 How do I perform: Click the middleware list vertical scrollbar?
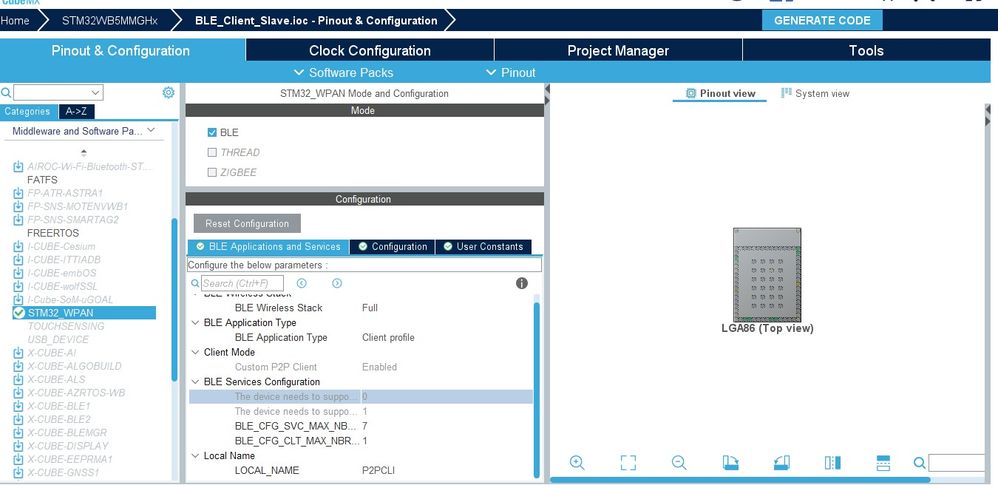[x=174, y=299]
